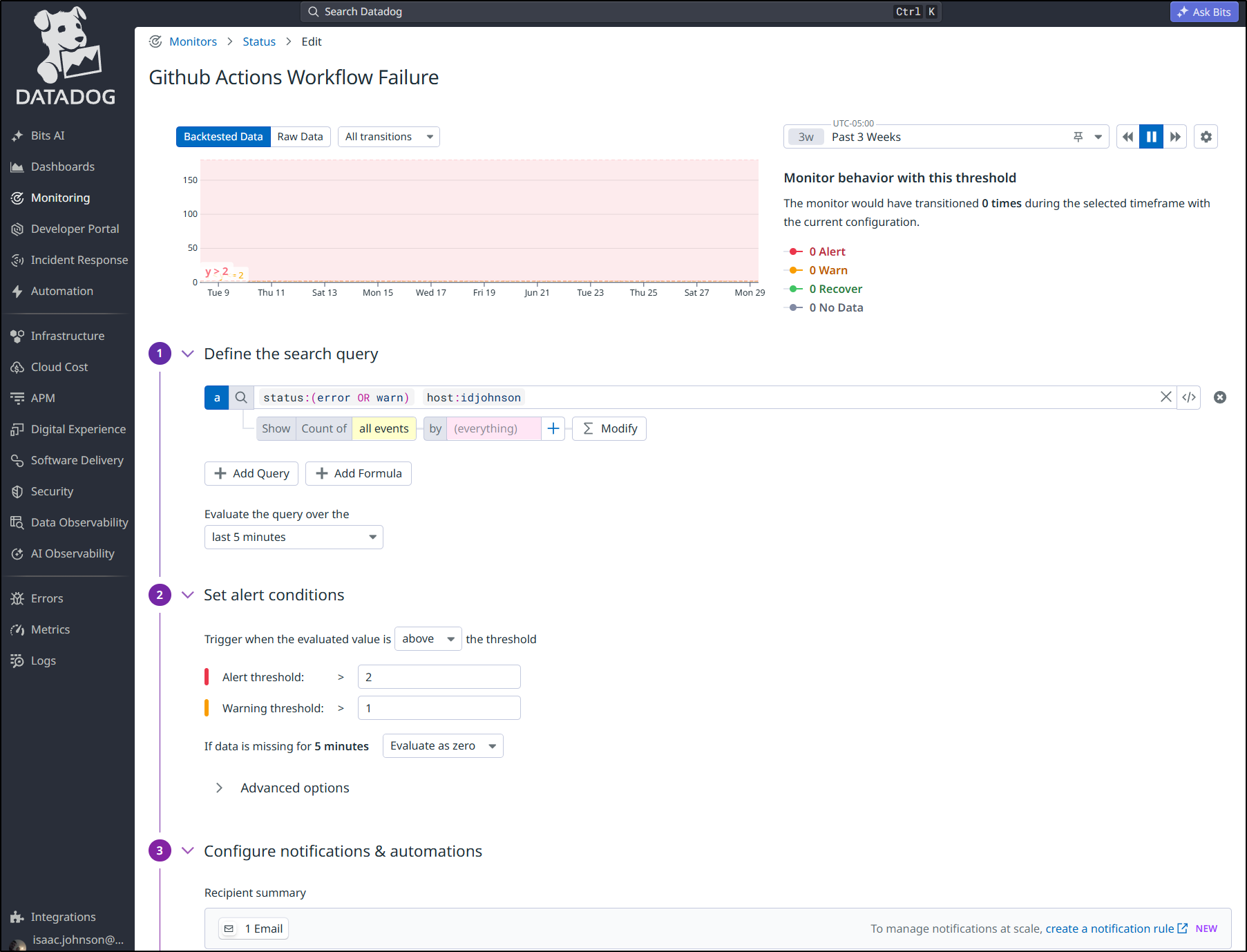
Task: Open Evaluate as zero dropdown
Action: pyautogui.click(x=443, y=745)
